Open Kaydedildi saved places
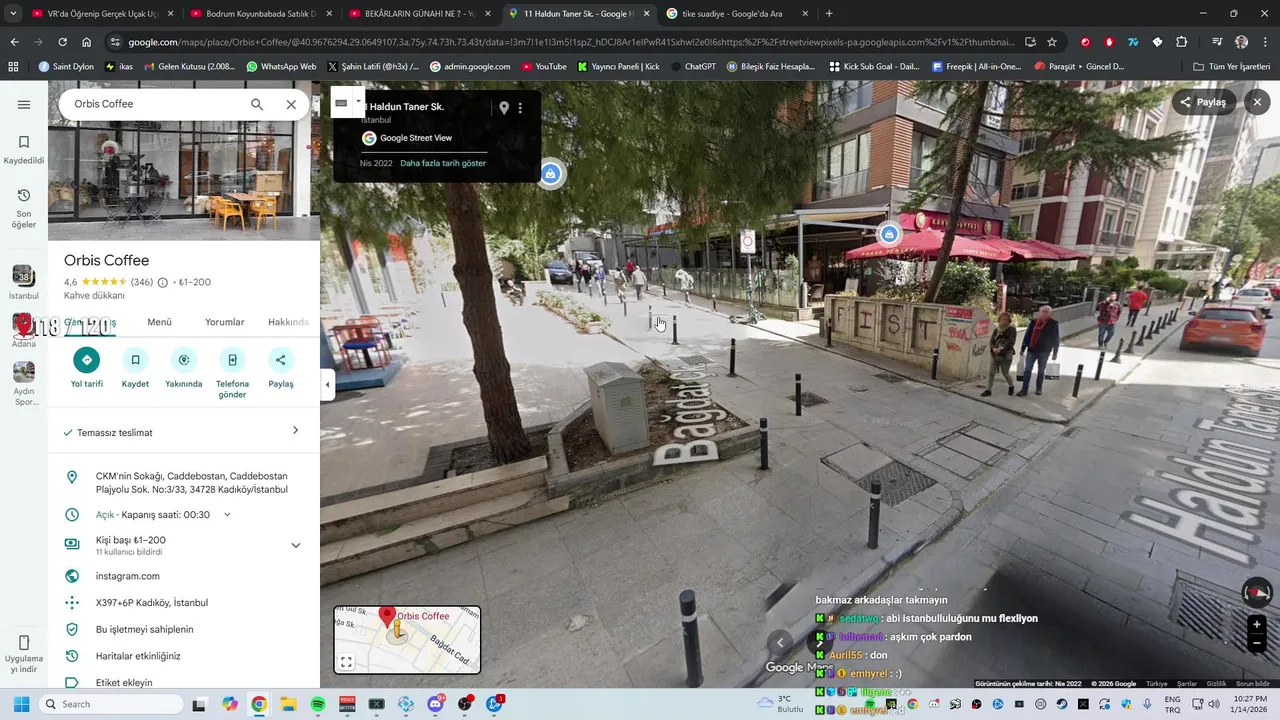Viewport: 1280px width, 720px height. point(24,150)
